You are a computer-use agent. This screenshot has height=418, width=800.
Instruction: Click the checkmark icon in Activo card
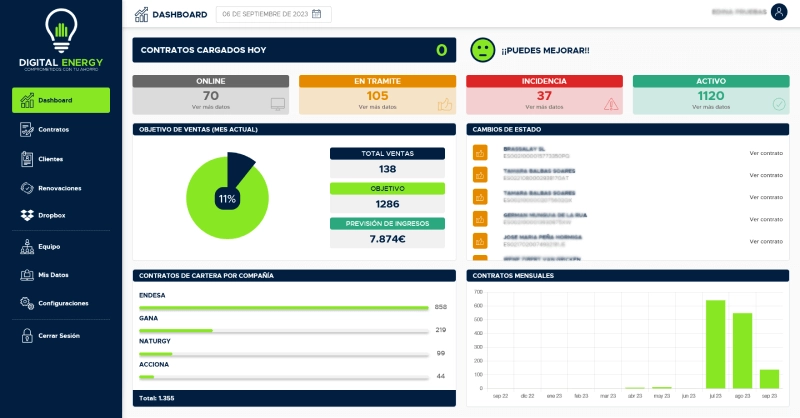(x=779, y=103)
